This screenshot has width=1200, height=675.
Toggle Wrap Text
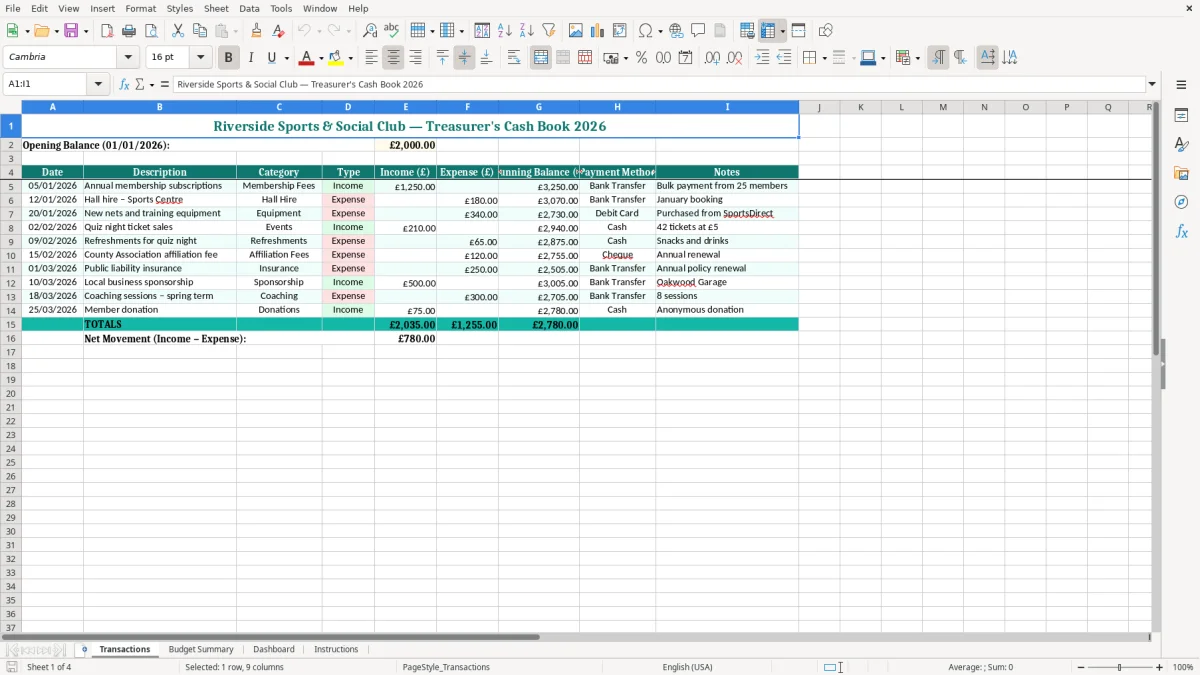point(514,58)
